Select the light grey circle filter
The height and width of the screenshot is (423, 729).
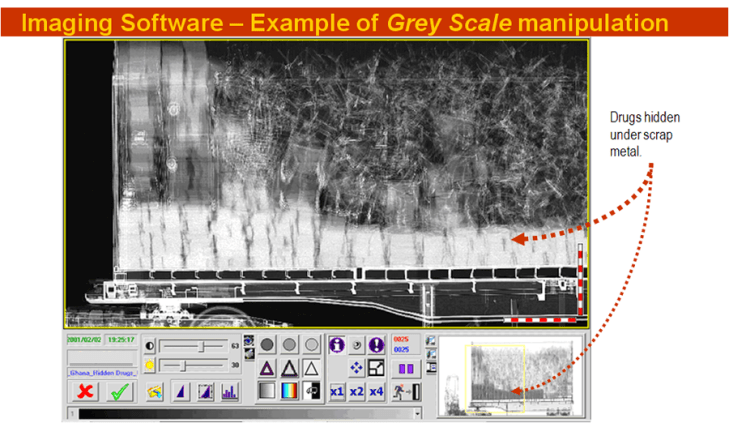coord(311,345)
